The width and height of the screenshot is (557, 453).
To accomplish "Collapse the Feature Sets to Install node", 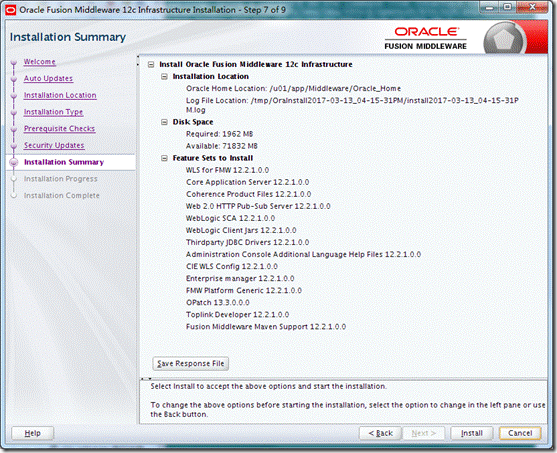I will point(164,158).
